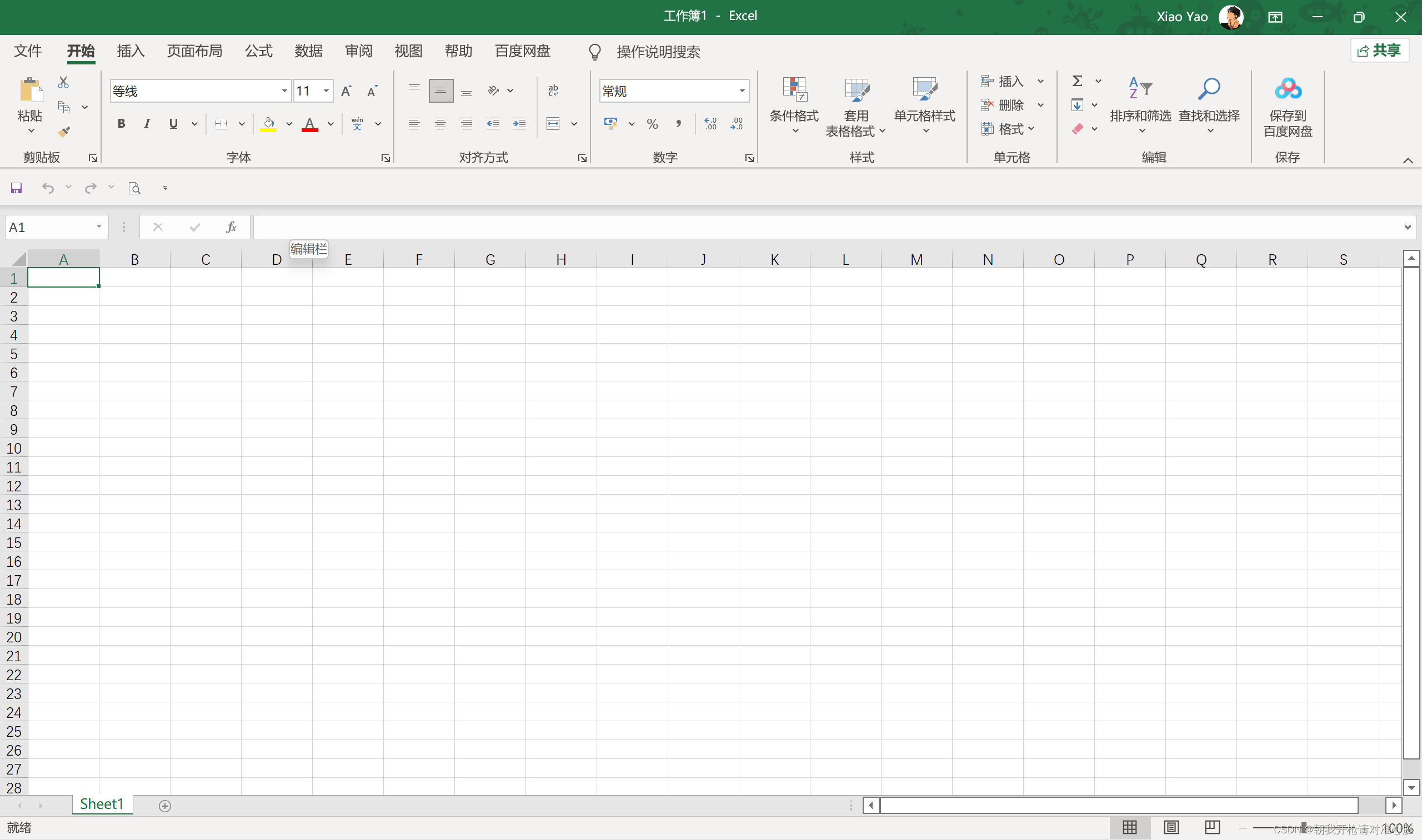This screenshot has height=840, width=1422.
Task: Open the number format dropdown (常规)
Action: 742,90
